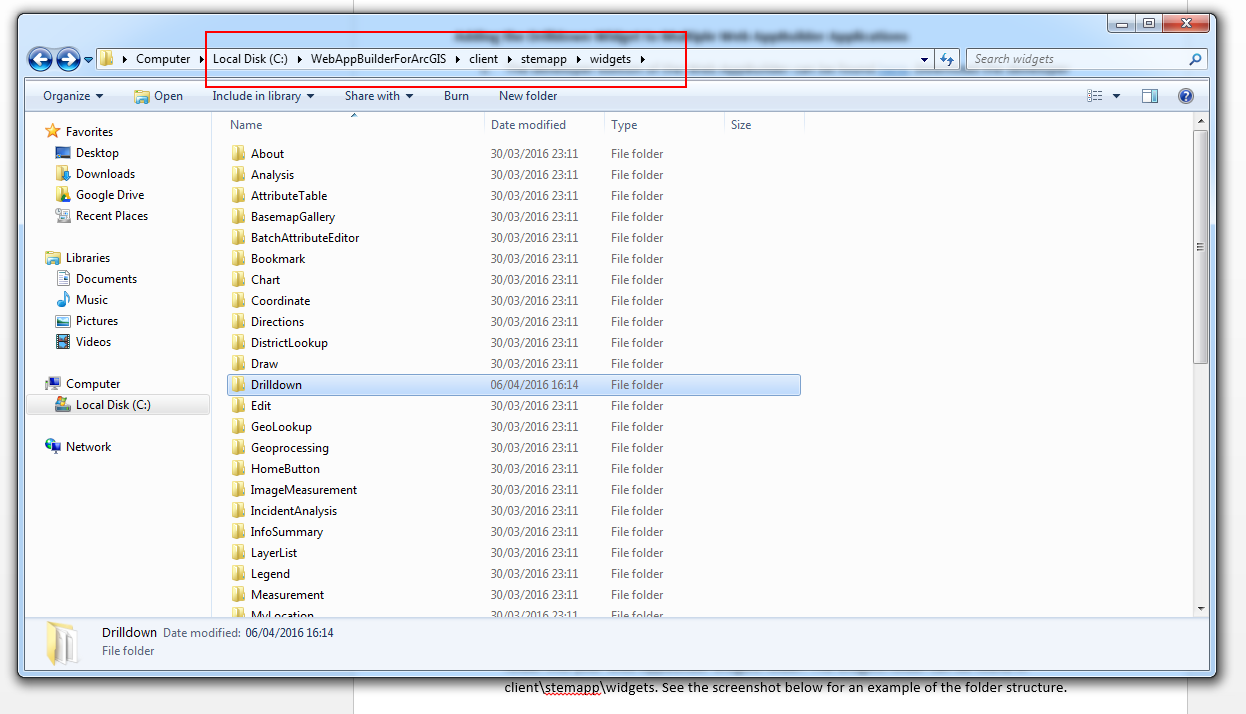Select the stemapp breadcrumb segment
This screenshot has height=714, width=1246.
[544, 59]
